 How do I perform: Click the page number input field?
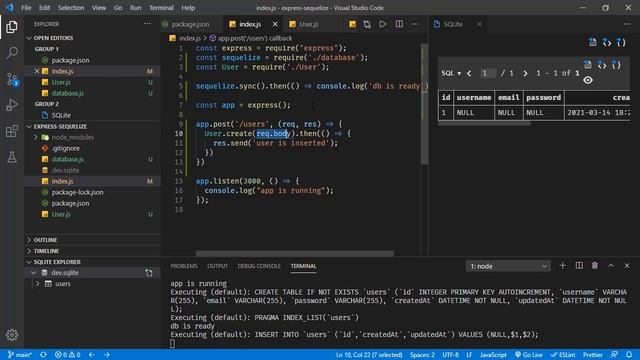point(488,73)
